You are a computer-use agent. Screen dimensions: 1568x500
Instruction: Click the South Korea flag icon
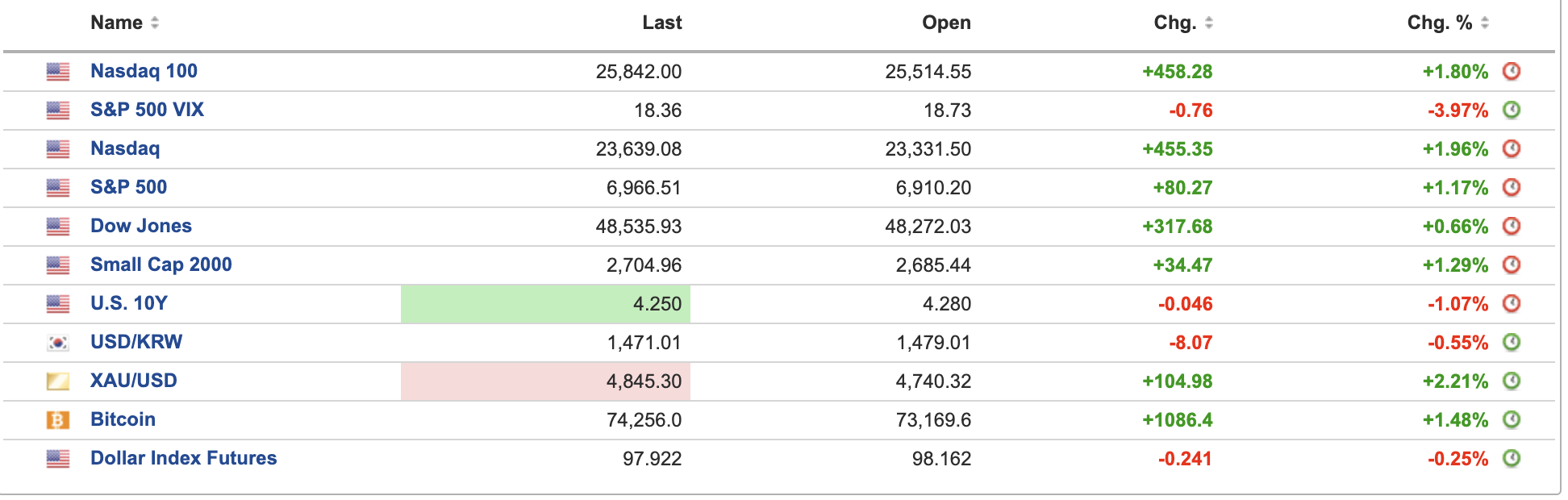(58, 343)
